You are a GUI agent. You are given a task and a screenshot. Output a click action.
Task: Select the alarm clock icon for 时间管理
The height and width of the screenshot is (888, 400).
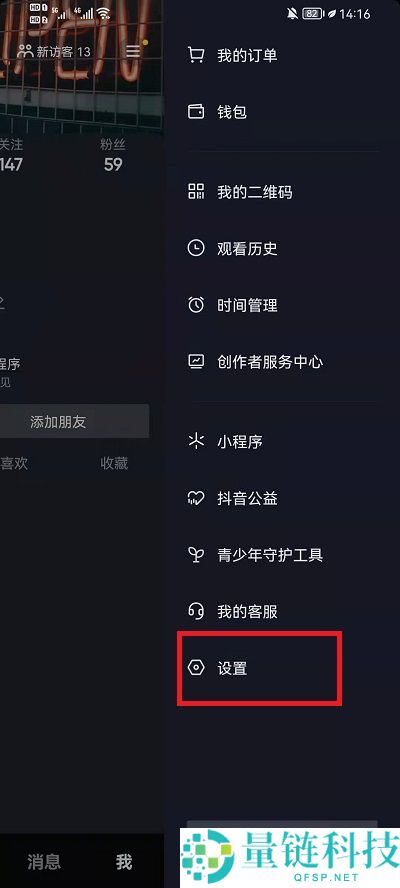pyautogui.click(x=196, y=305)
